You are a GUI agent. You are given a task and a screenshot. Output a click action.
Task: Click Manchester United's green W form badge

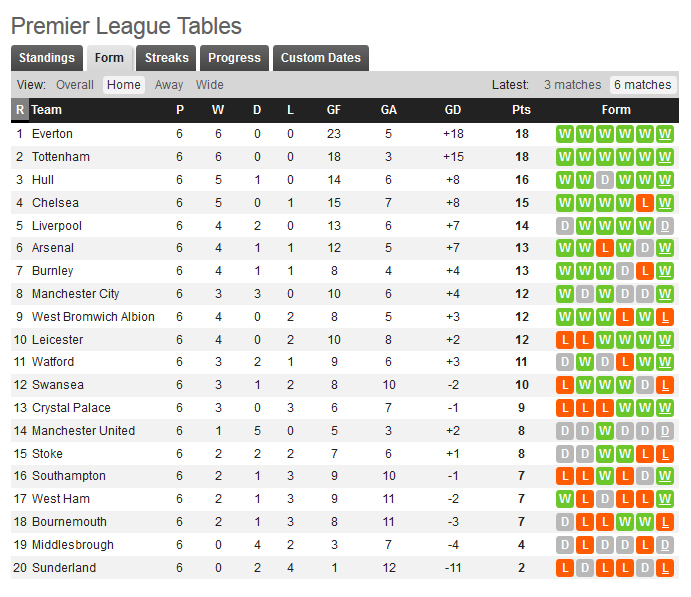click(x=605, y=431)
